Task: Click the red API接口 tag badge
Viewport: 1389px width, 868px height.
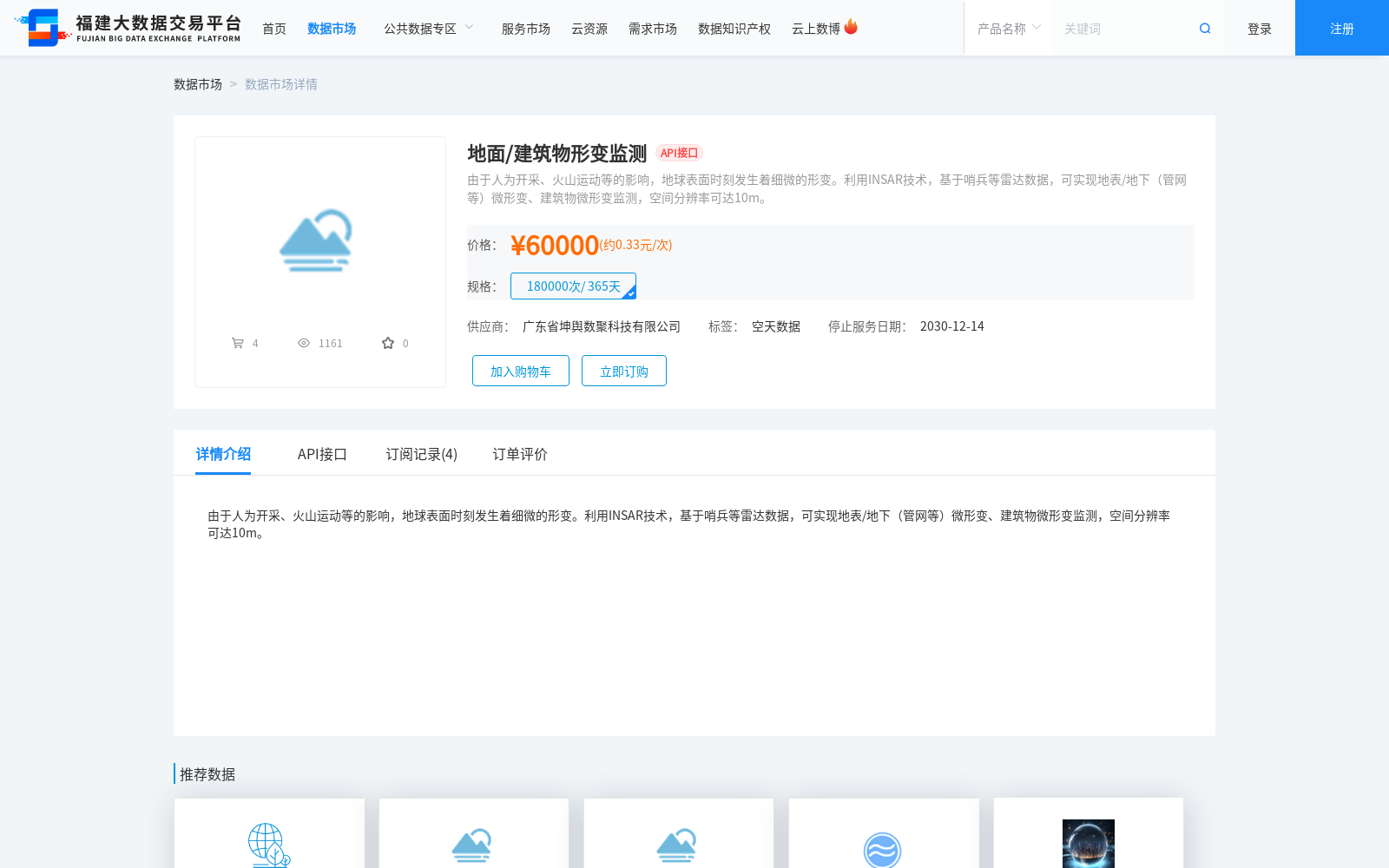Action: tap(679, 153)
